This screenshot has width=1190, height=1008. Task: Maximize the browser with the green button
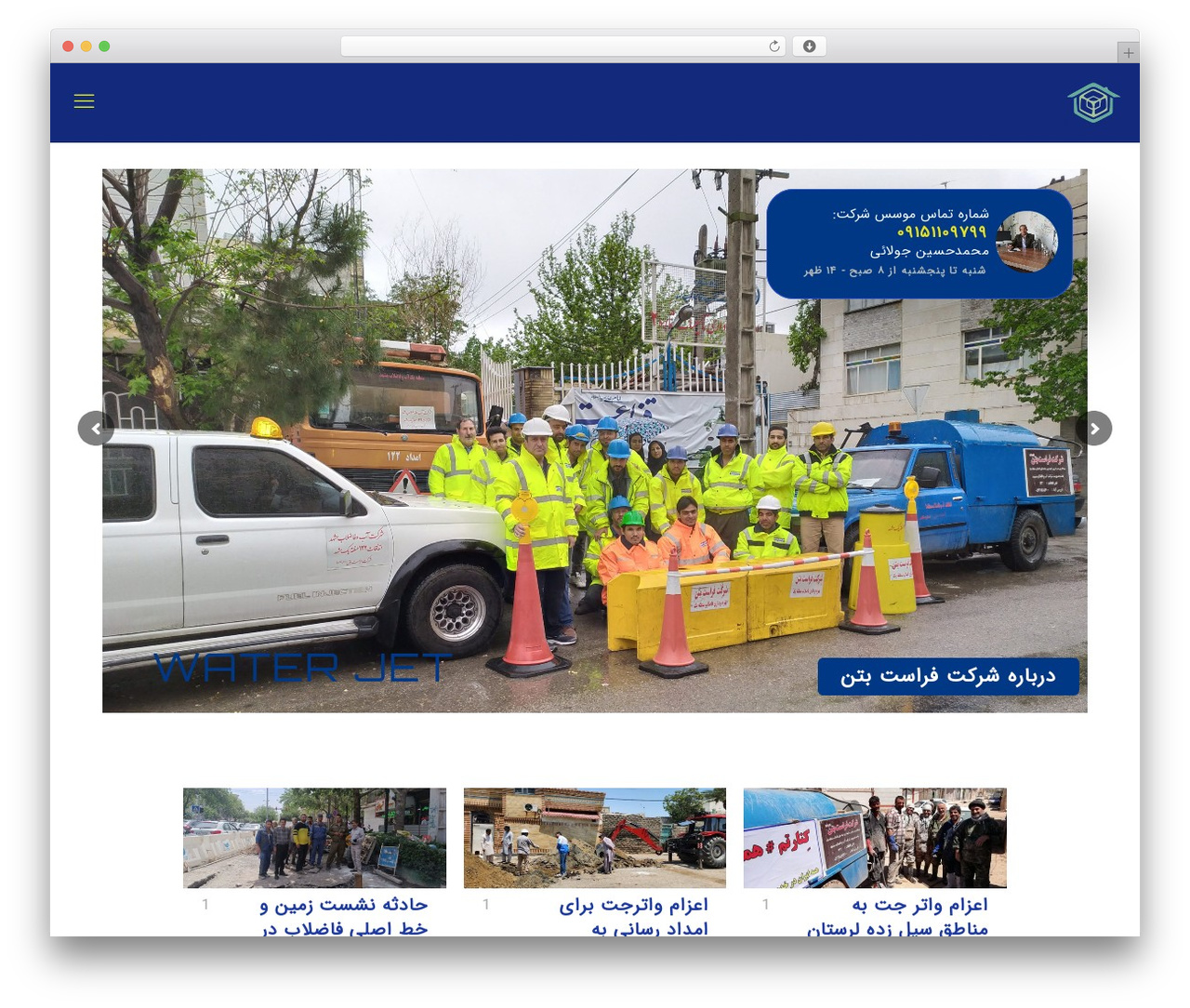coord(104,46)
